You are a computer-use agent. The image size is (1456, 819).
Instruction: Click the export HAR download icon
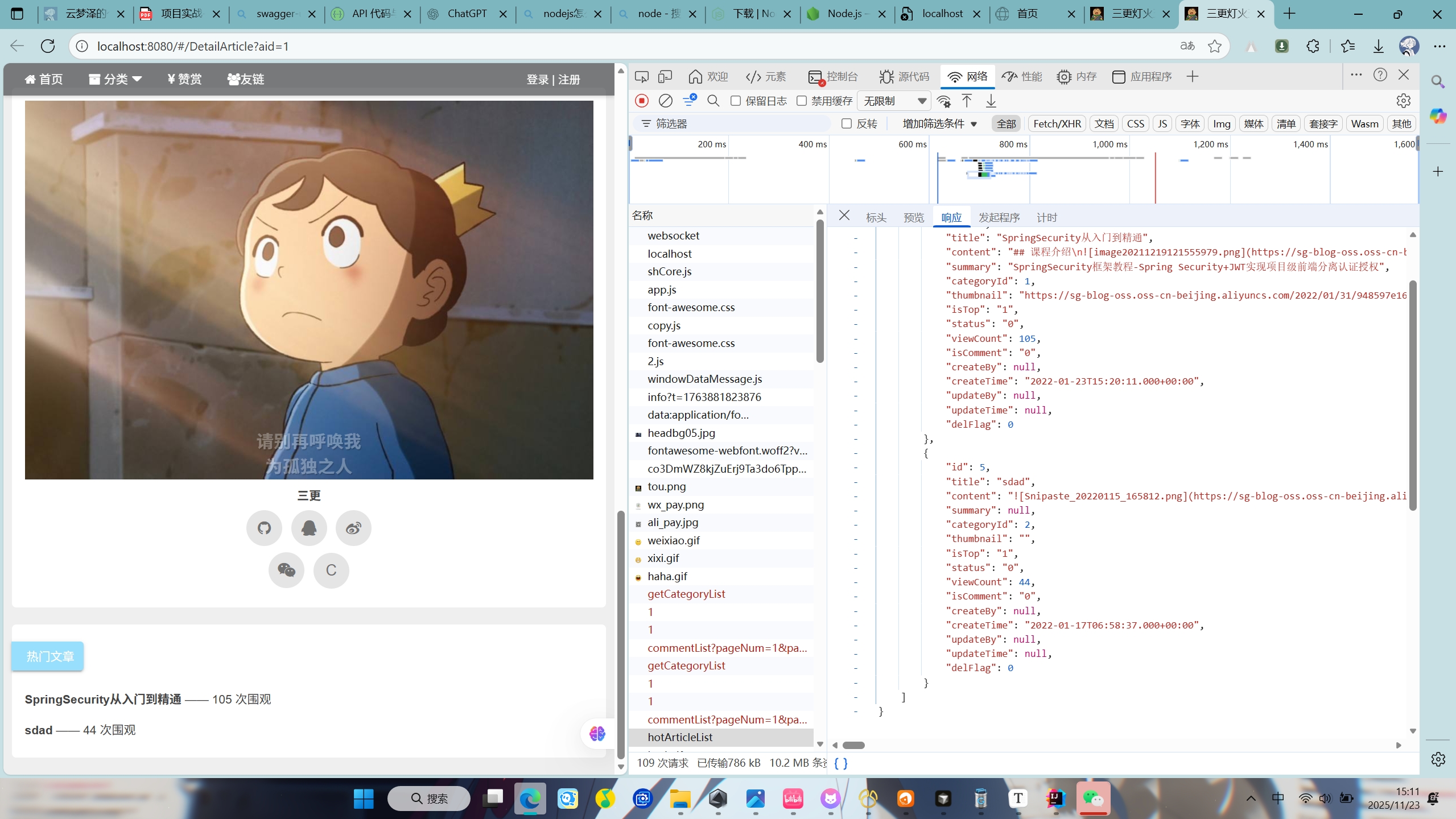point(991,101)
